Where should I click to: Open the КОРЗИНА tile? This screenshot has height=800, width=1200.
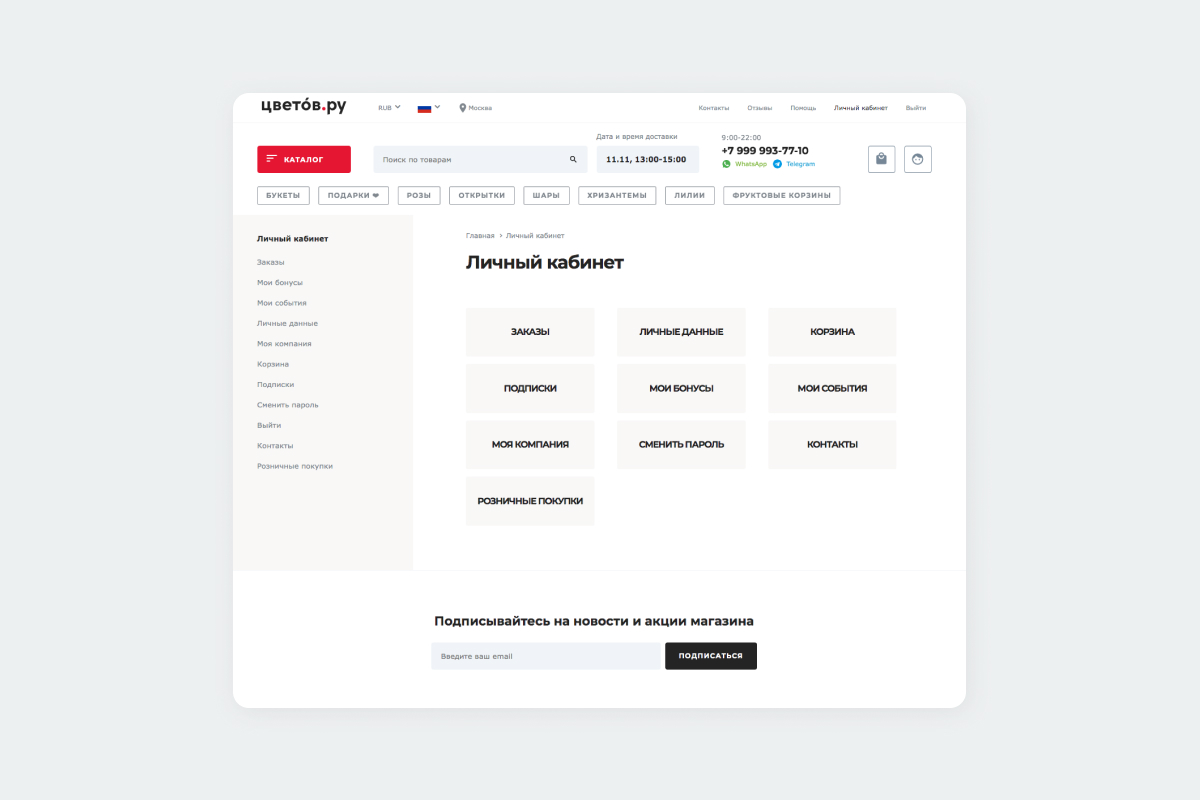click(832, 332)
